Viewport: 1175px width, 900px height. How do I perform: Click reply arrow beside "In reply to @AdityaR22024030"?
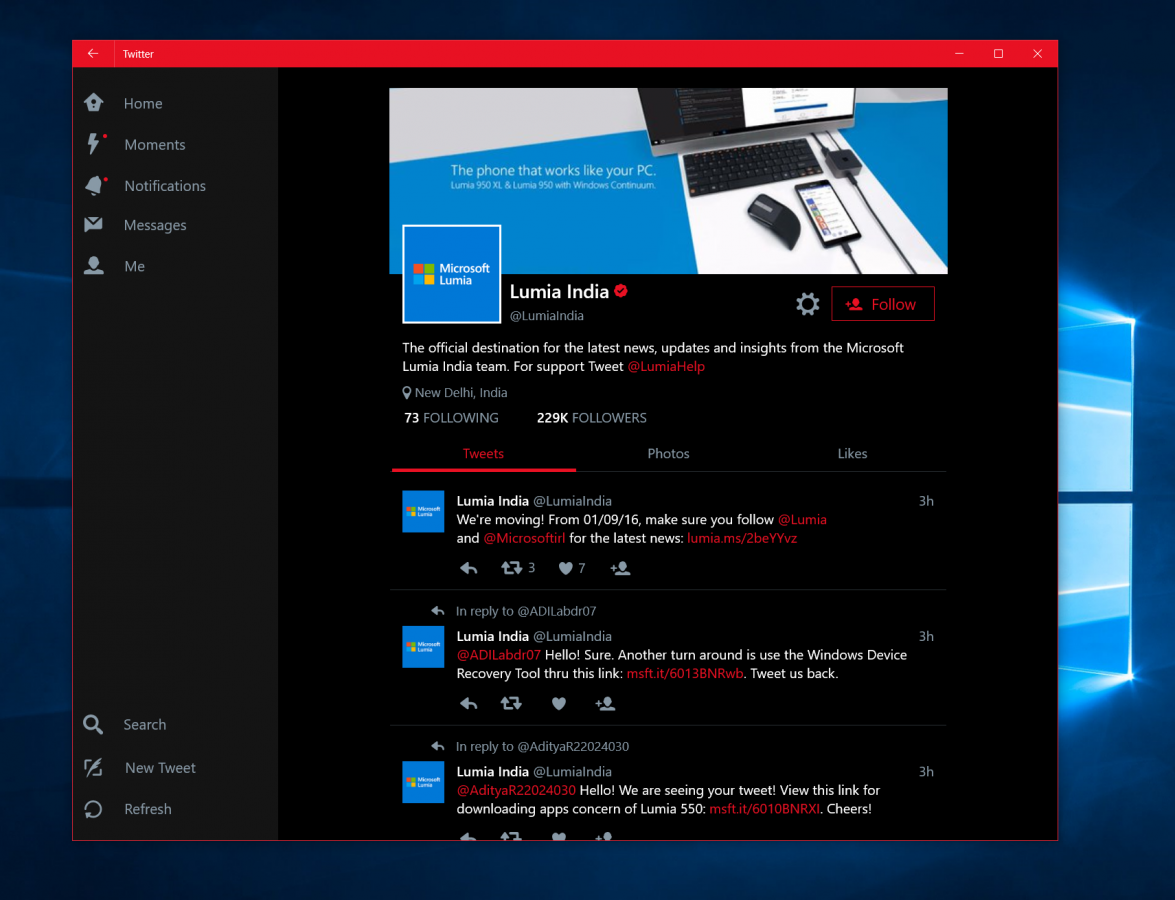click(438, 746)
